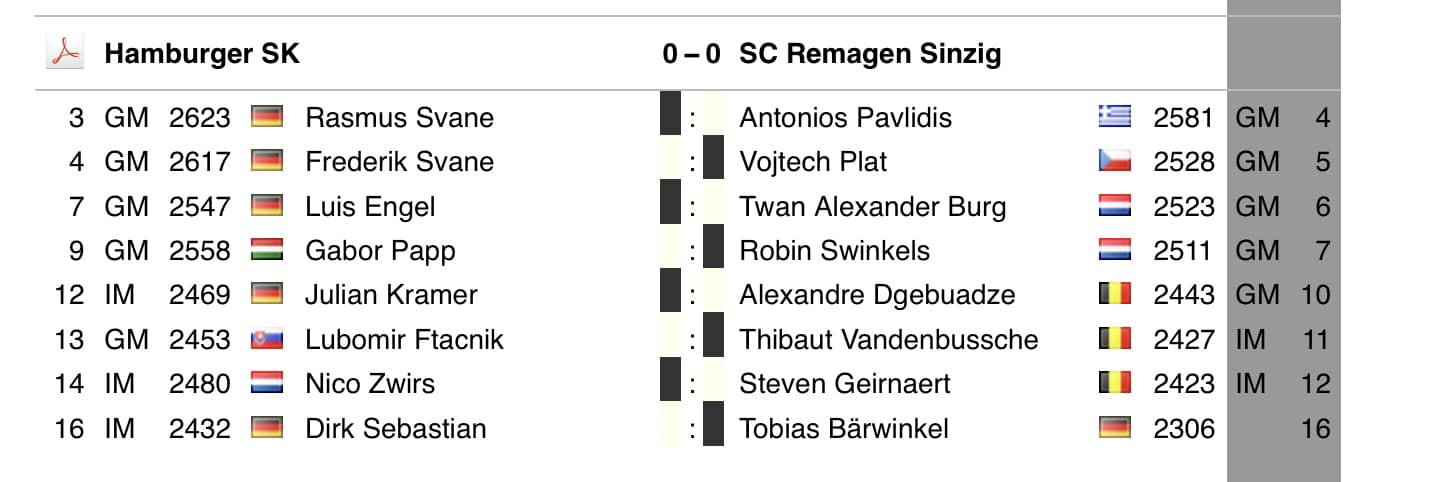Open Thibaut Vandenbussche's player entry
Screen dimensions: 1437x482
coord(888,340)
